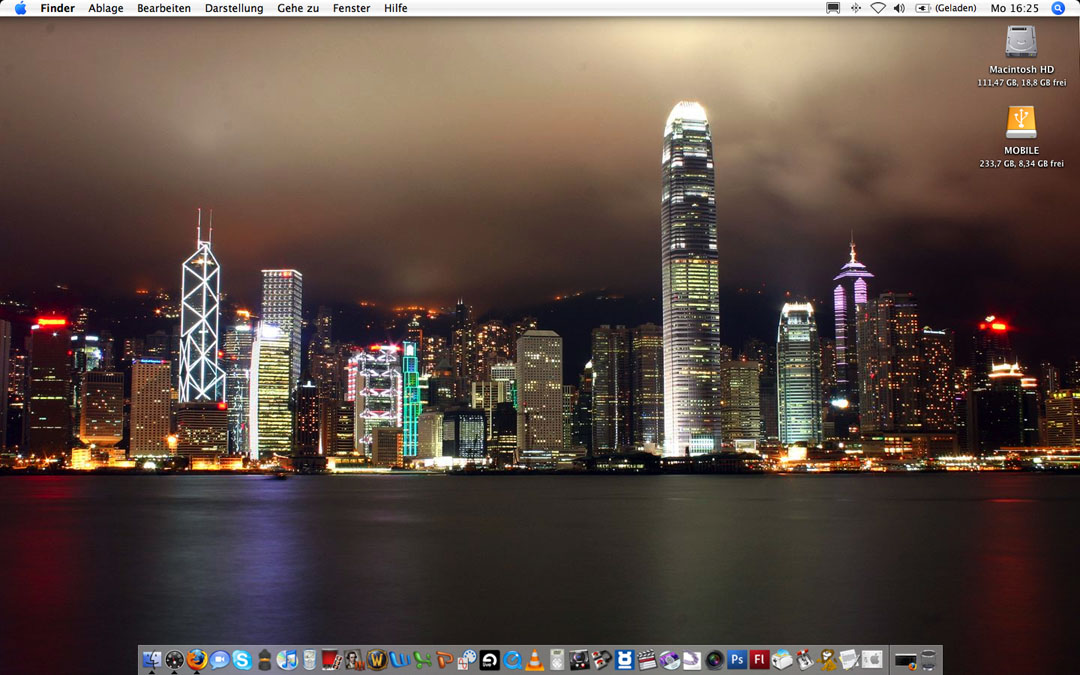1080x675 pixels.
Task: Click the round blue dial icon beside PowerPoint
Action: (x=467, y=660)
